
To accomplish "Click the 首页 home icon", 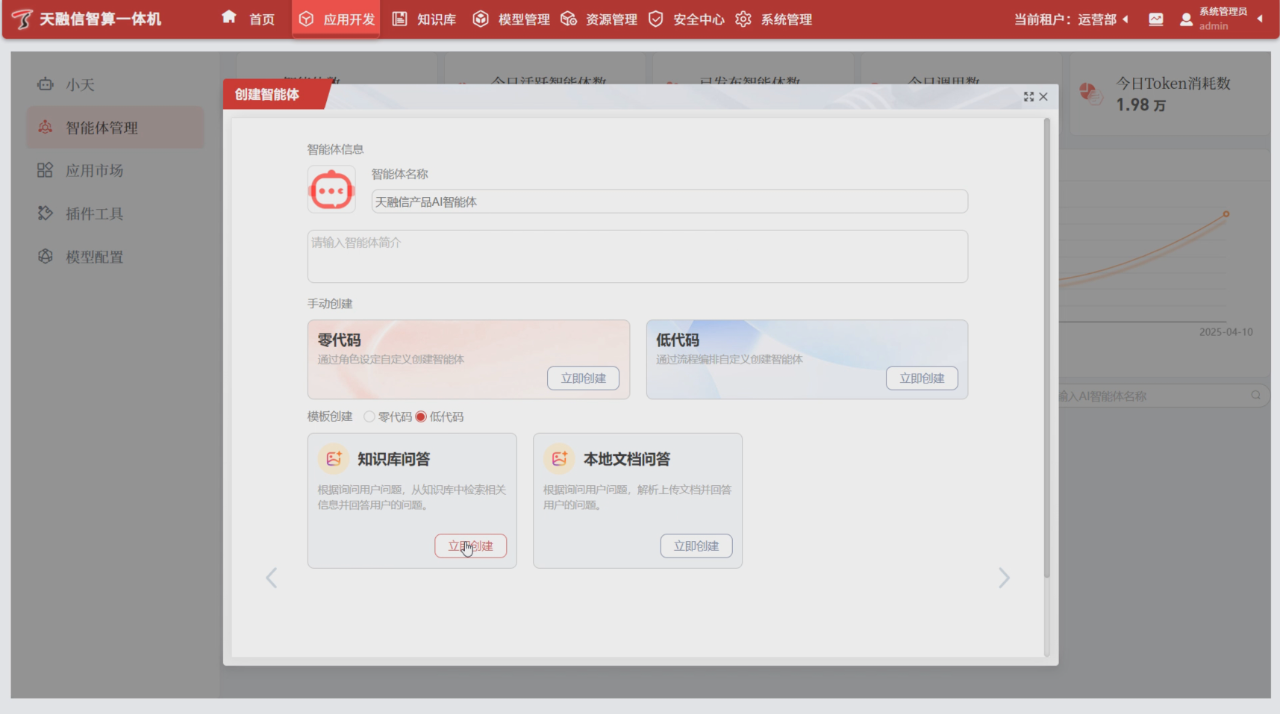I will pos(229,18).
